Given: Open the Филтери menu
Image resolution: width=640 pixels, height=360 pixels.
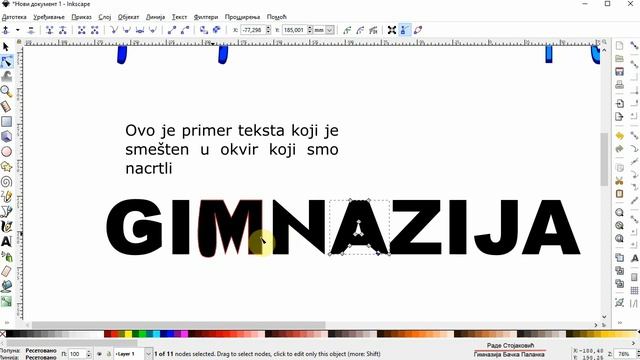Looking at the screenshot, I should [206, 17].
